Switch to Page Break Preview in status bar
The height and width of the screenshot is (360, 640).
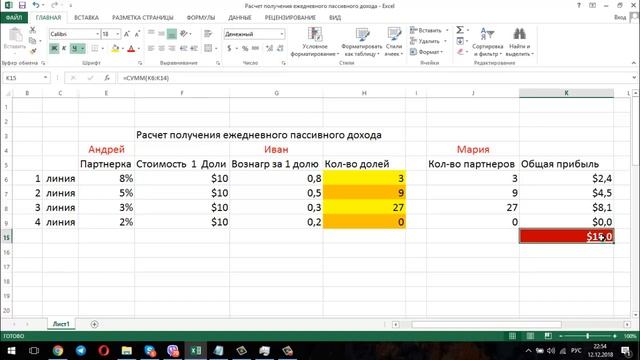click(548, 336)
